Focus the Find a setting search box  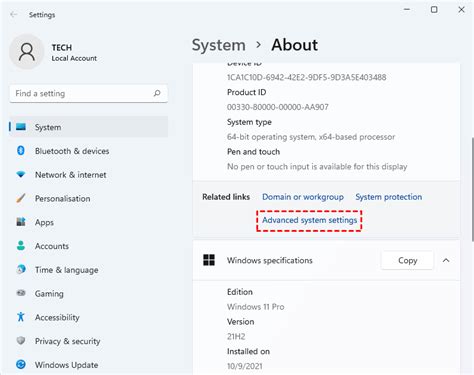point(89,93)
